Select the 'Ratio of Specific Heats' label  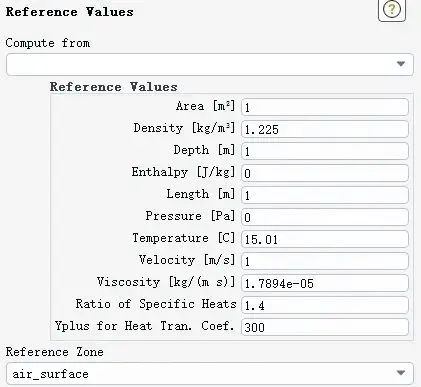(156, 304)
